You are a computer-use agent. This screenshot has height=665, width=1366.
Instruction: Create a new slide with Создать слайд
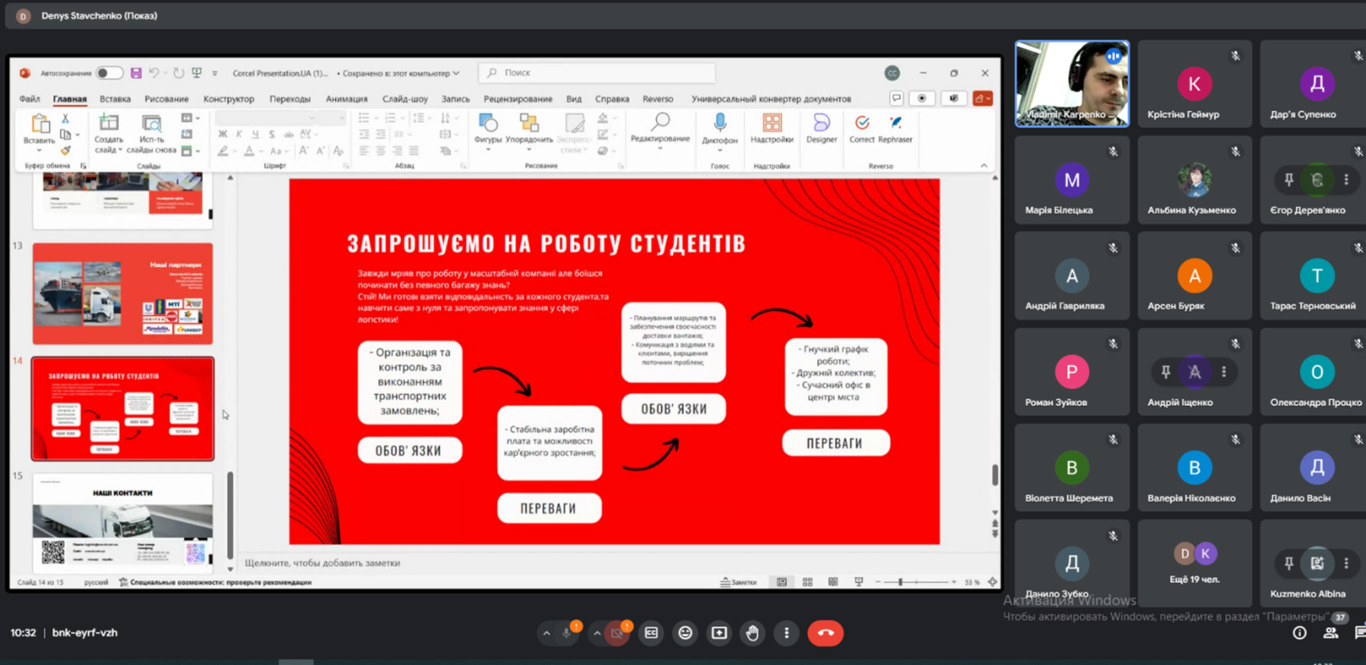pyautogui.click(x=109, y=132)
